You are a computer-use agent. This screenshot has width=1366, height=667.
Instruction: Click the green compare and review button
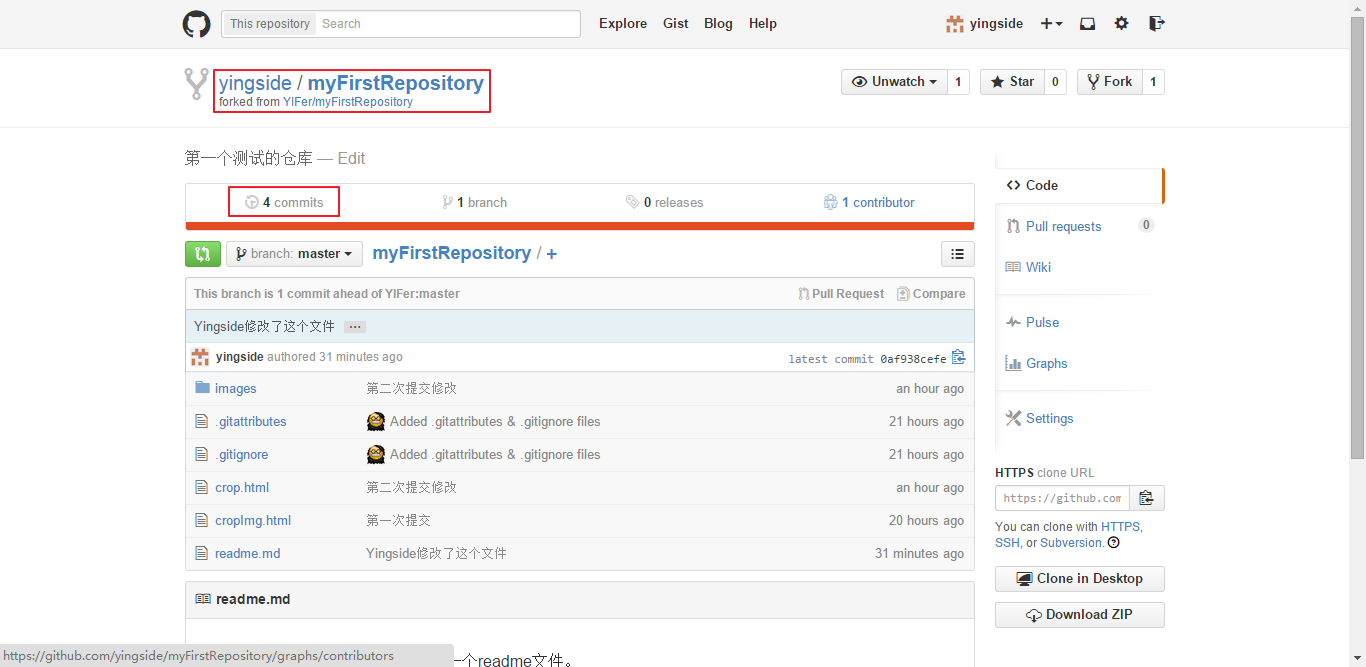pos(203,254)
